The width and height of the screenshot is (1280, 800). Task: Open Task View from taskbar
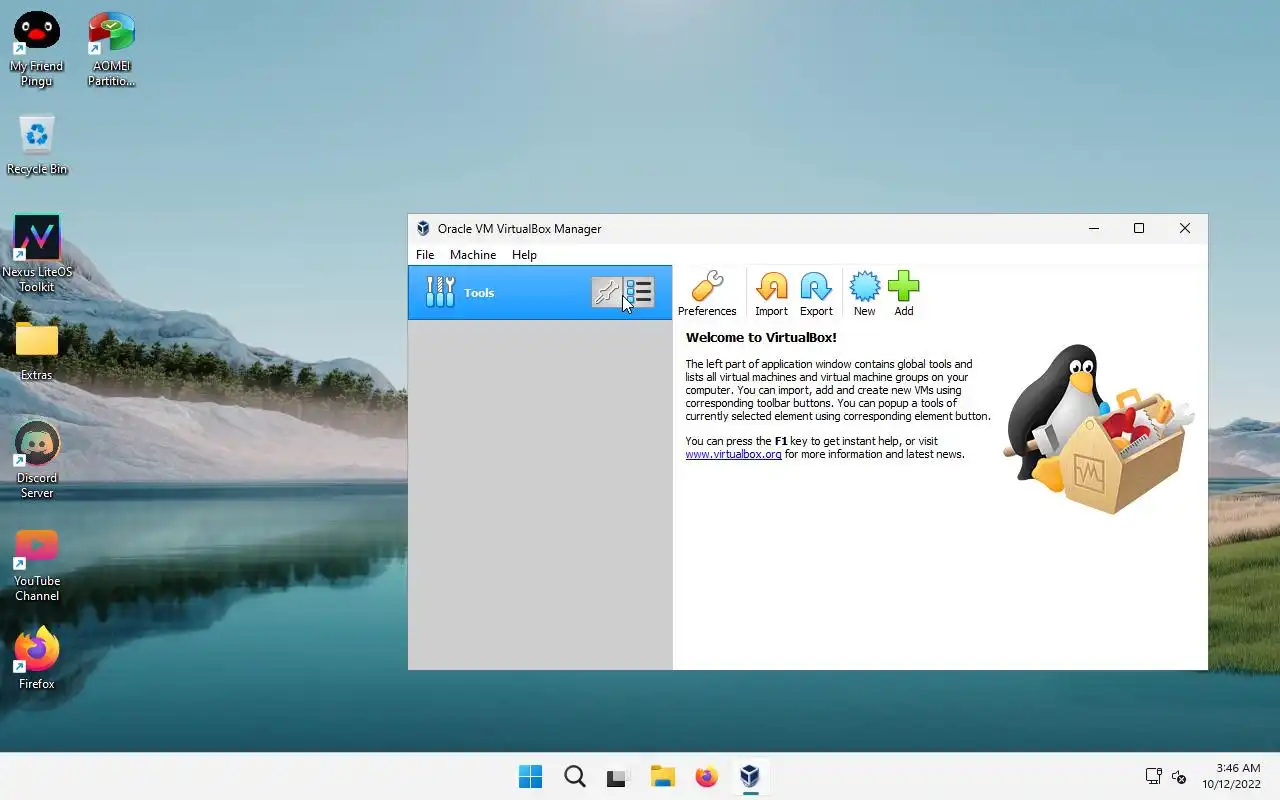[x=618, y=776]
